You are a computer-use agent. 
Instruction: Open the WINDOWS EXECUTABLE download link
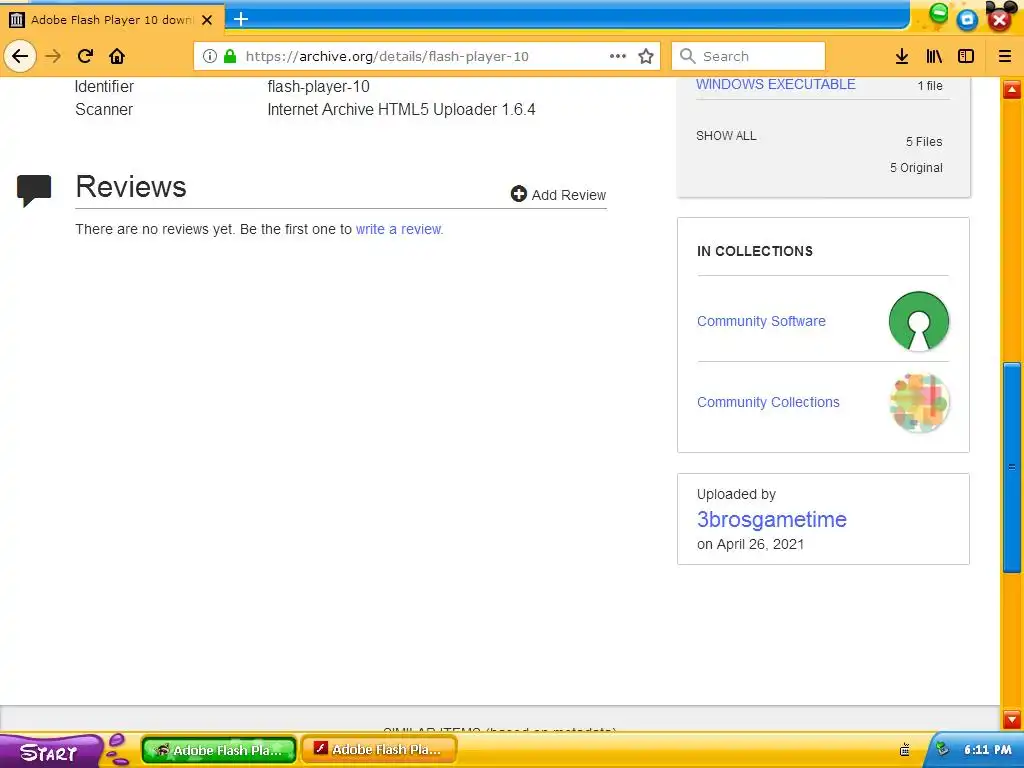click(775, 84)
